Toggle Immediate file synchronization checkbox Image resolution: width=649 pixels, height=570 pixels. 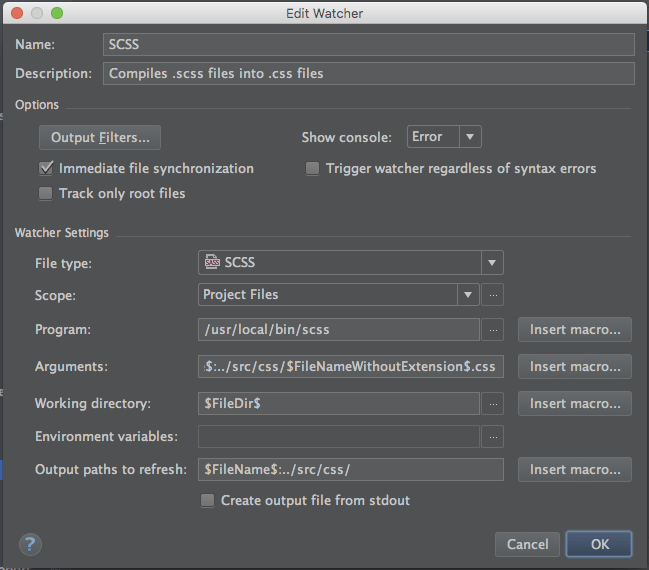46,168
